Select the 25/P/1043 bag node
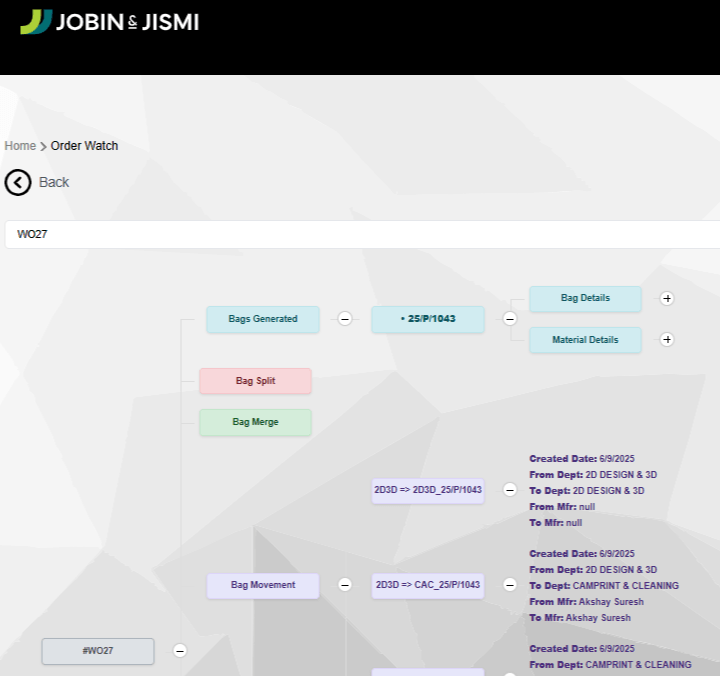The width and height of the screenshot is (720, 676). [428, 319]
